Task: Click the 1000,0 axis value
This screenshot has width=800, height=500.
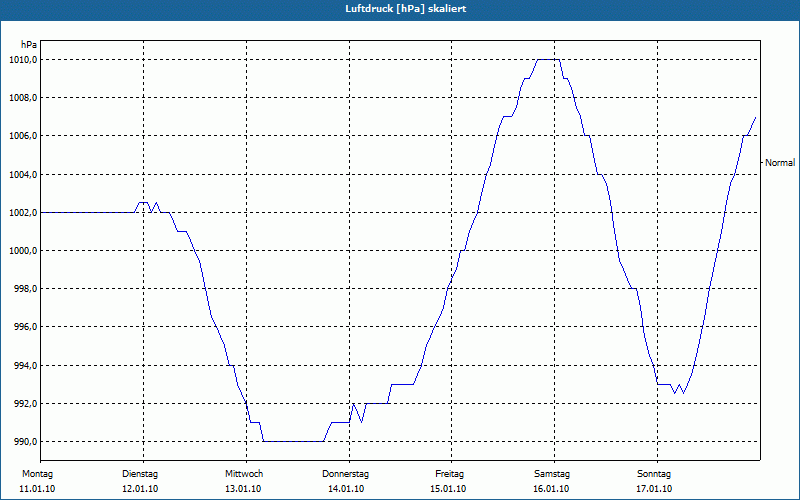Action: pyautogui.click(x=23, y=251)
